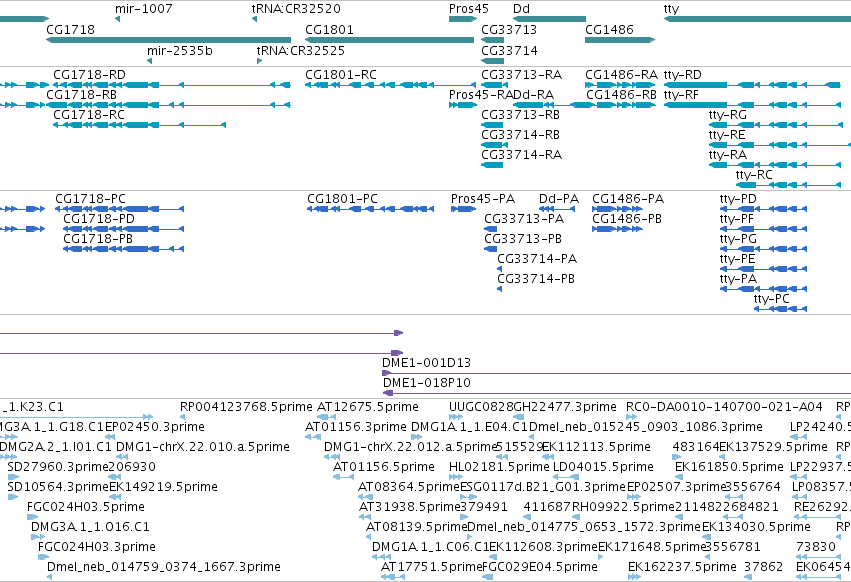Select EST LD04015.5prime

pos(566,477)
